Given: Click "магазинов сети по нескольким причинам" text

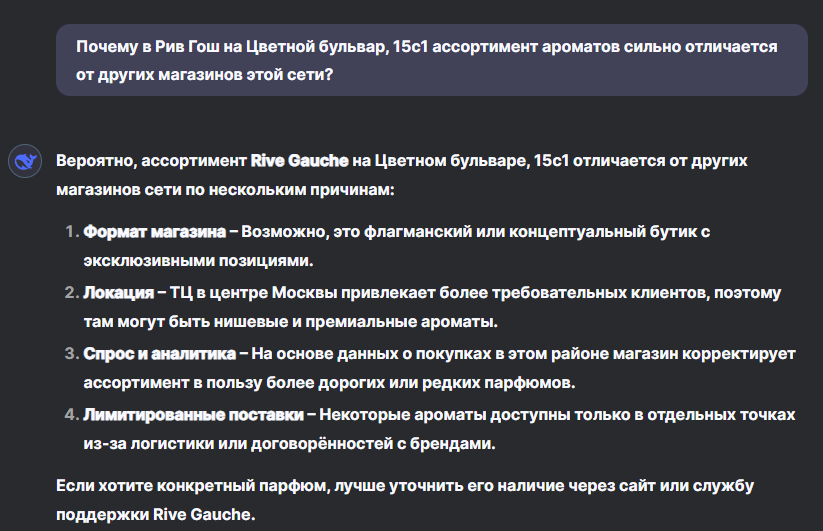Looking at the screenshot, I should click(226, 189).
